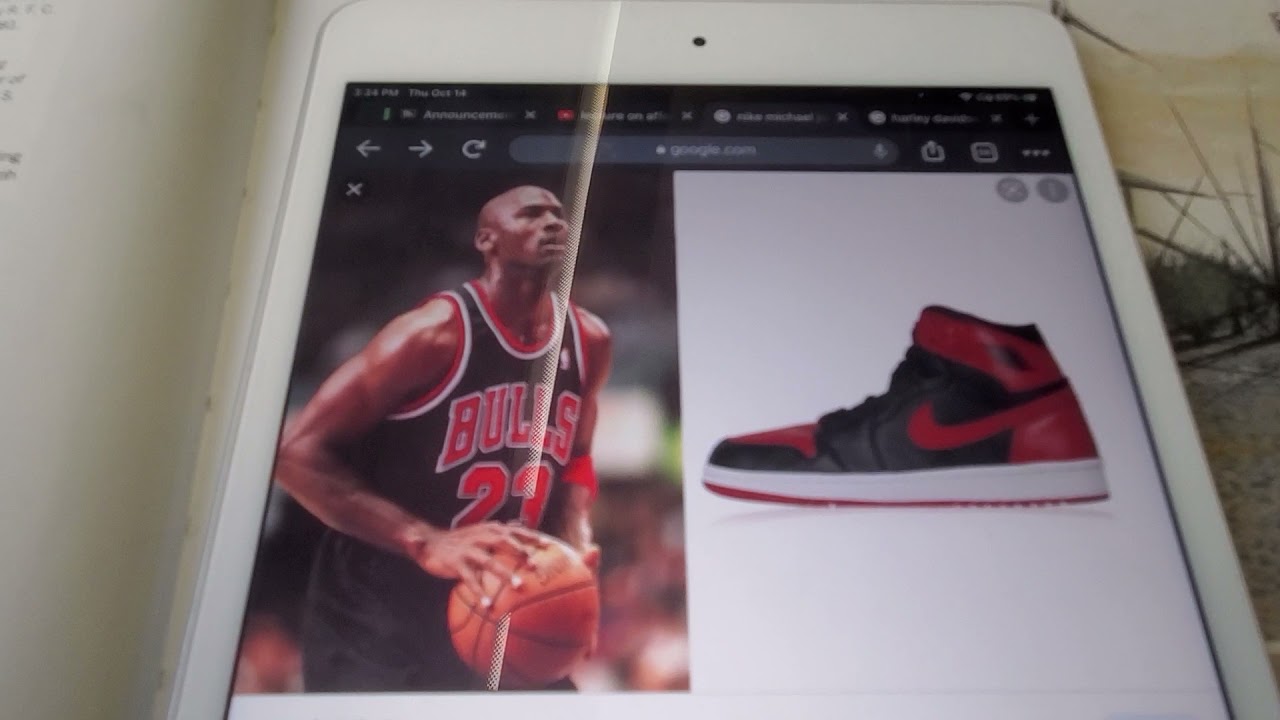This screenshot has width=1280, height=720.
Task: Close the image preview with X
Action: pos(354,189)
